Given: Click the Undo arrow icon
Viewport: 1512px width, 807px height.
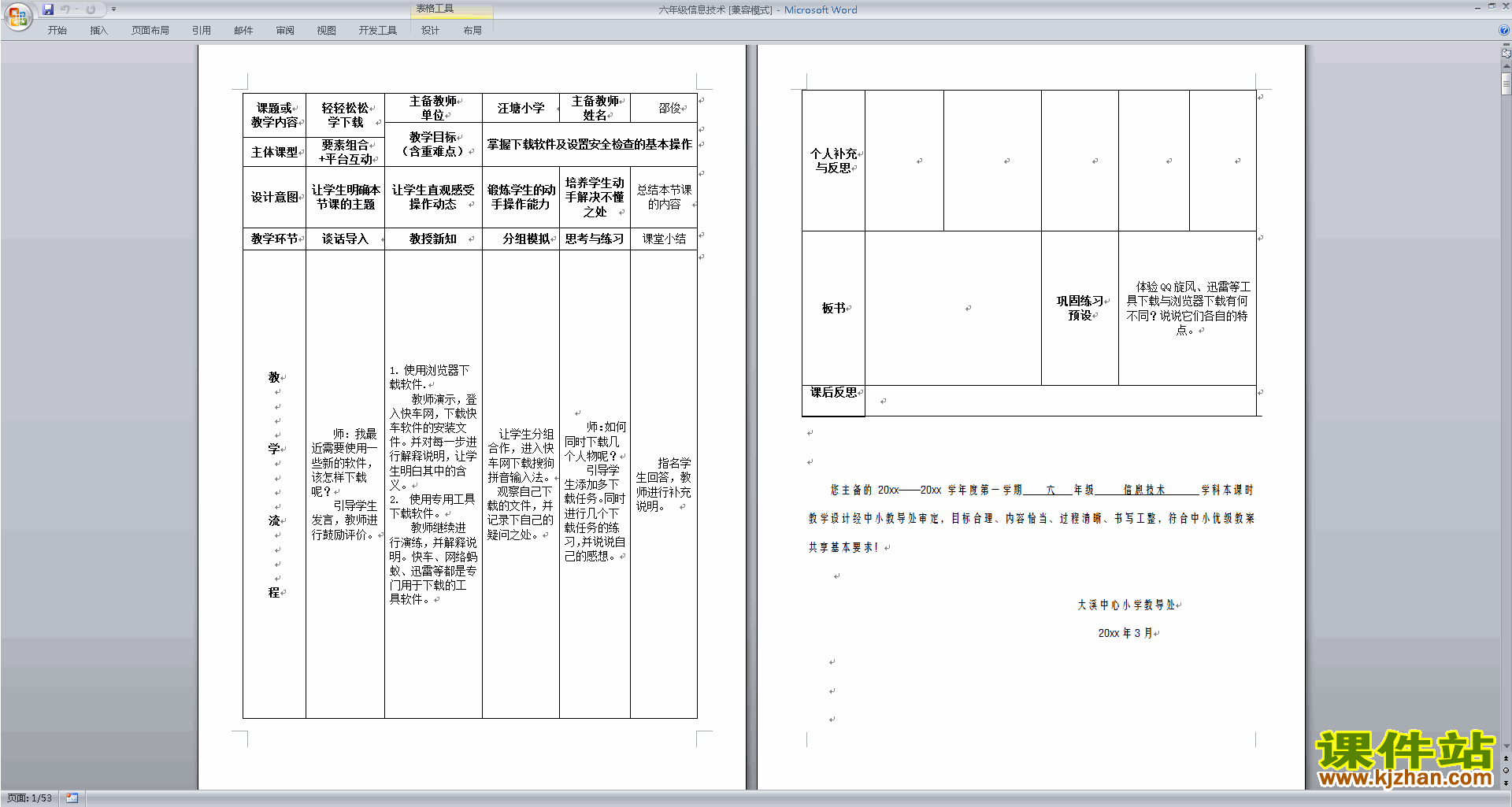Looking at the screenshot, I should pyautogui.click(x=65, y=9).
